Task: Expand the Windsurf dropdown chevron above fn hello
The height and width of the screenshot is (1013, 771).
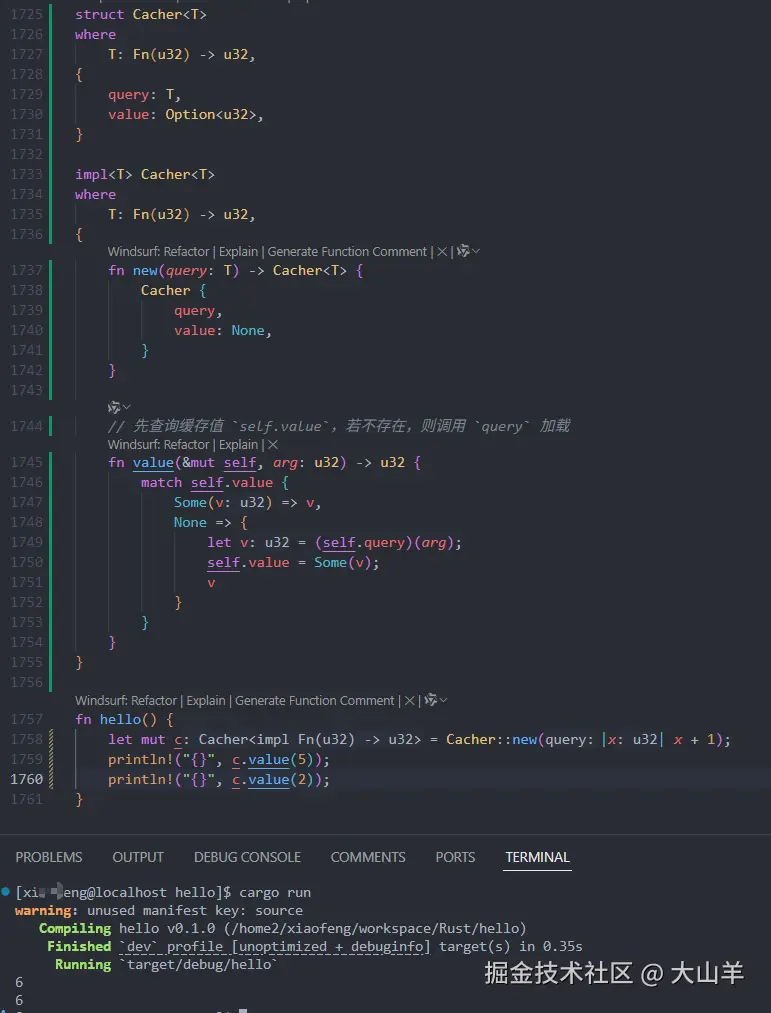Action: (x=443, y=701)
